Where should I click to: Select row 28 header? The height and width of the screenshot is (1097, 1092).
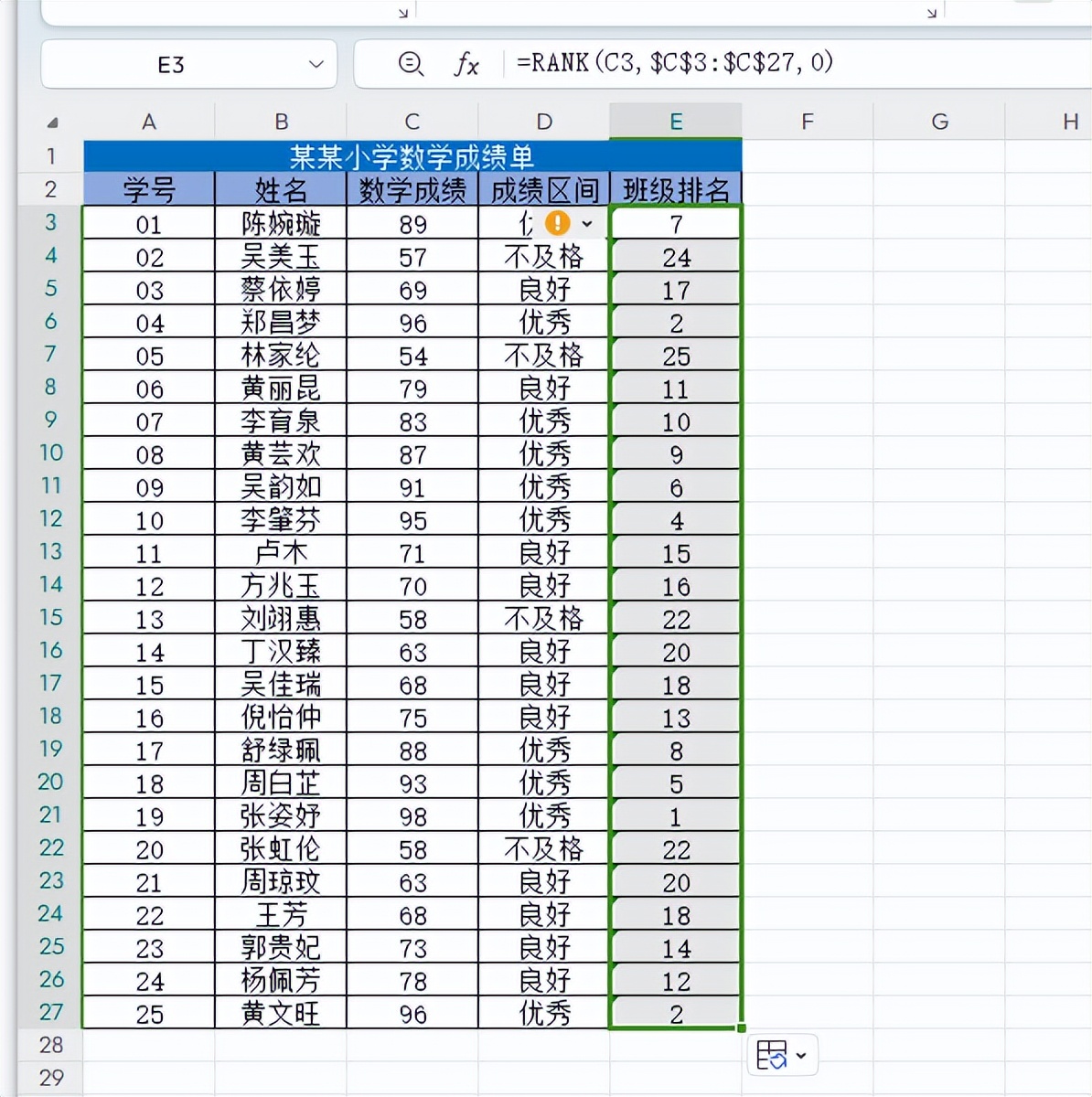(51, 1045)
